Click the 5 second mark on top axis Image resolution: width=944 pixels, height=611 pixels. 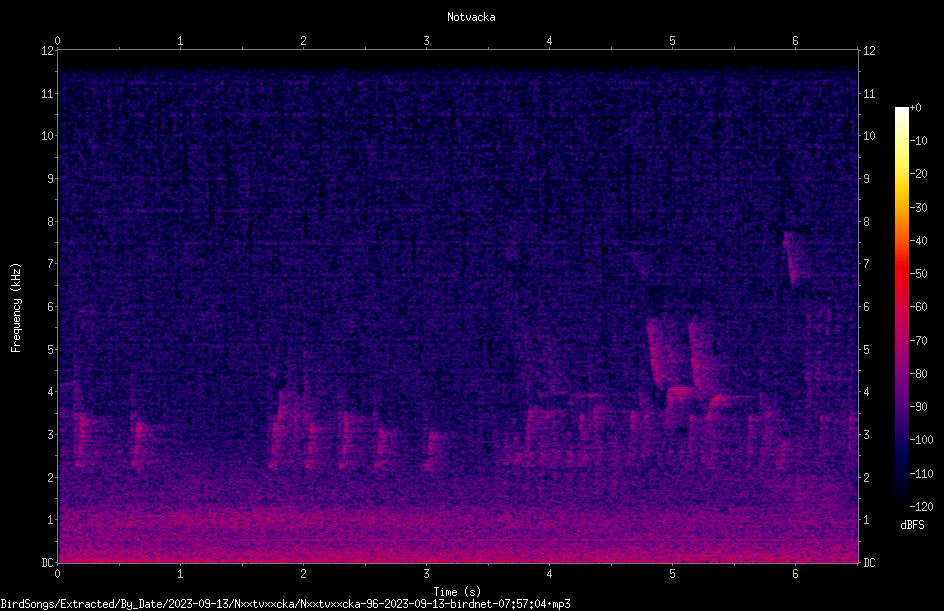pyautogui.click(x=672, y=41)
